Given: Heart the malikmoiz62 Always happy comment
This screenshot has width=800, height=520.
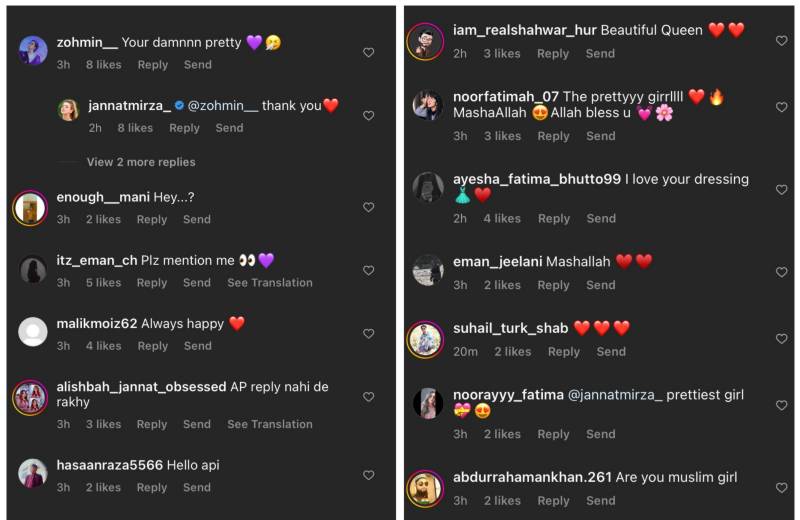Looking at the screenshot, I should point(368,334).
